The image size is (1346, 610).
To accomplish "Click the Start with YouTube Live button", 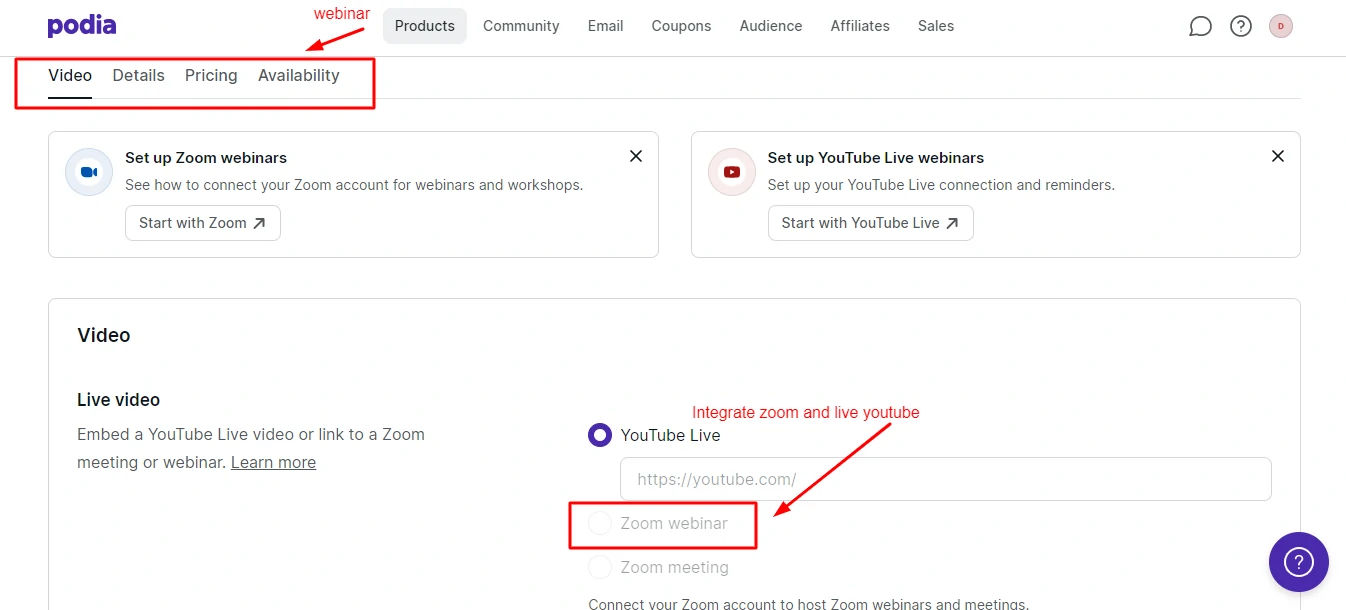I will pos(871,223).
